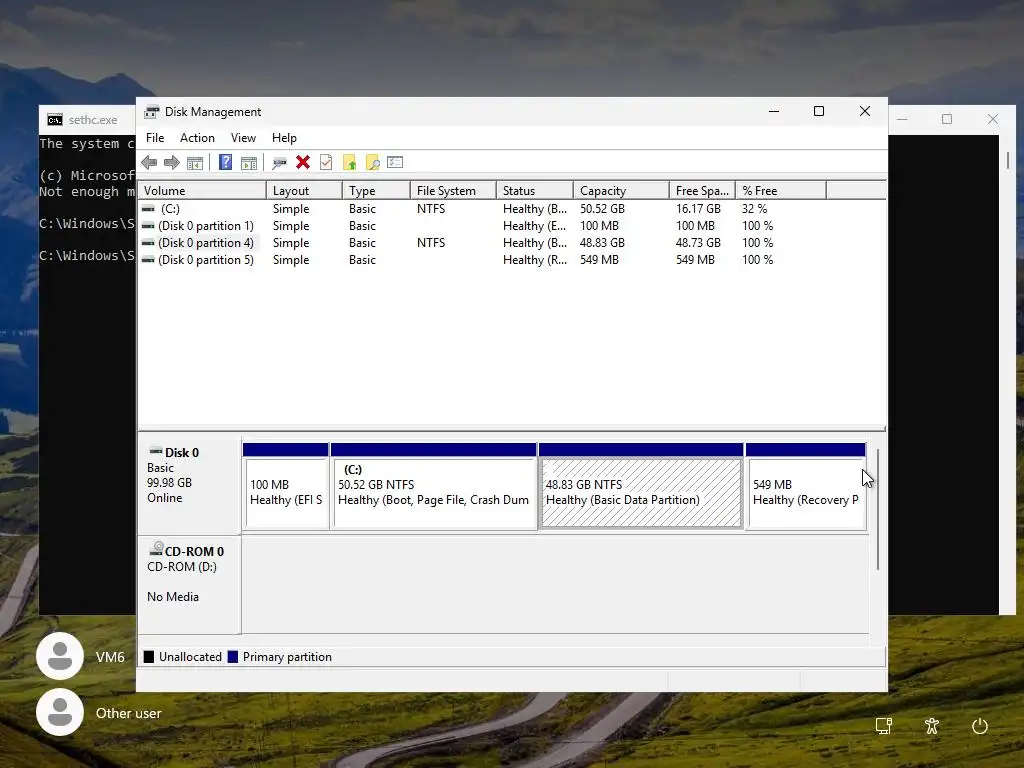Click the Back arrow in the toolbar
This screenshot has height=768, width=1024.
click(x=149, y=163)
